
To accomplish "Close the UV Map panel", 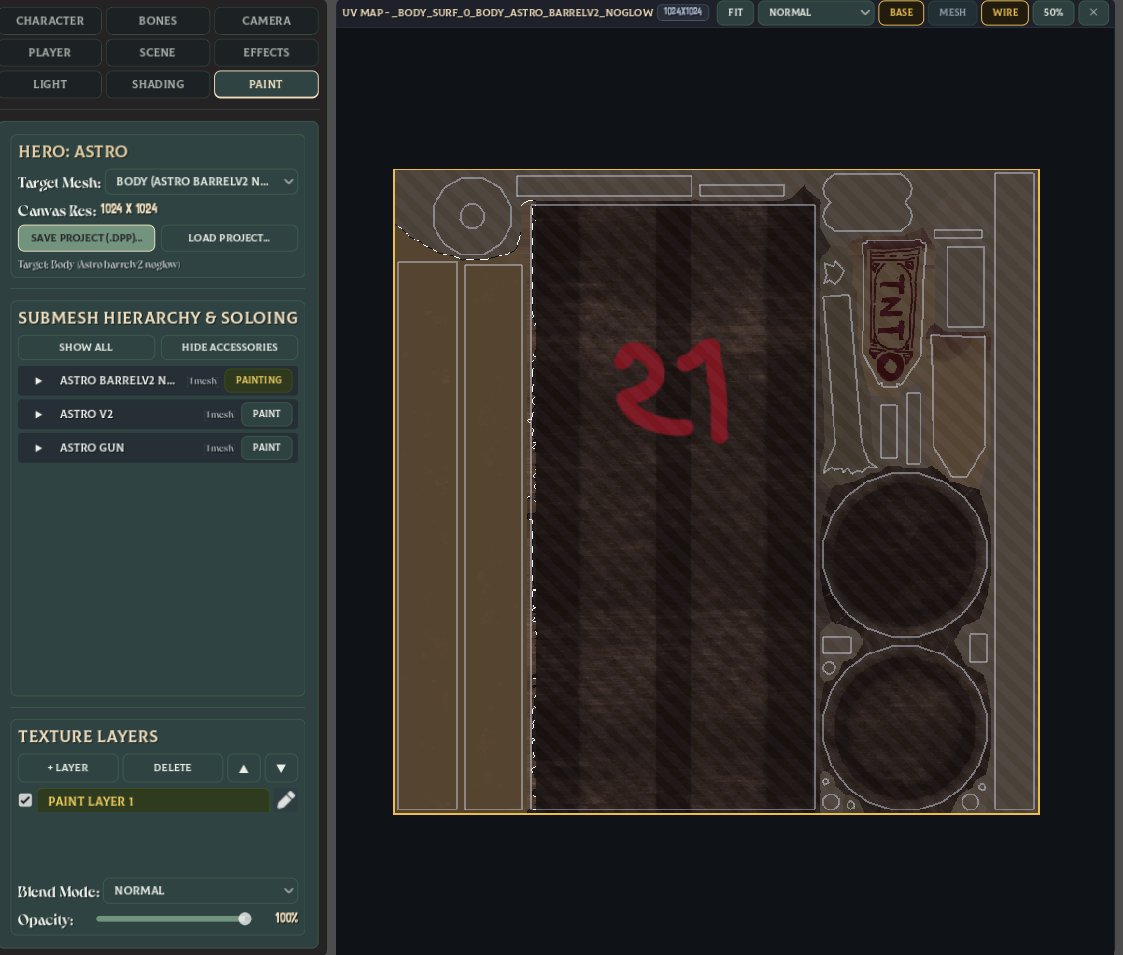I will click(x=1093, y=12).
